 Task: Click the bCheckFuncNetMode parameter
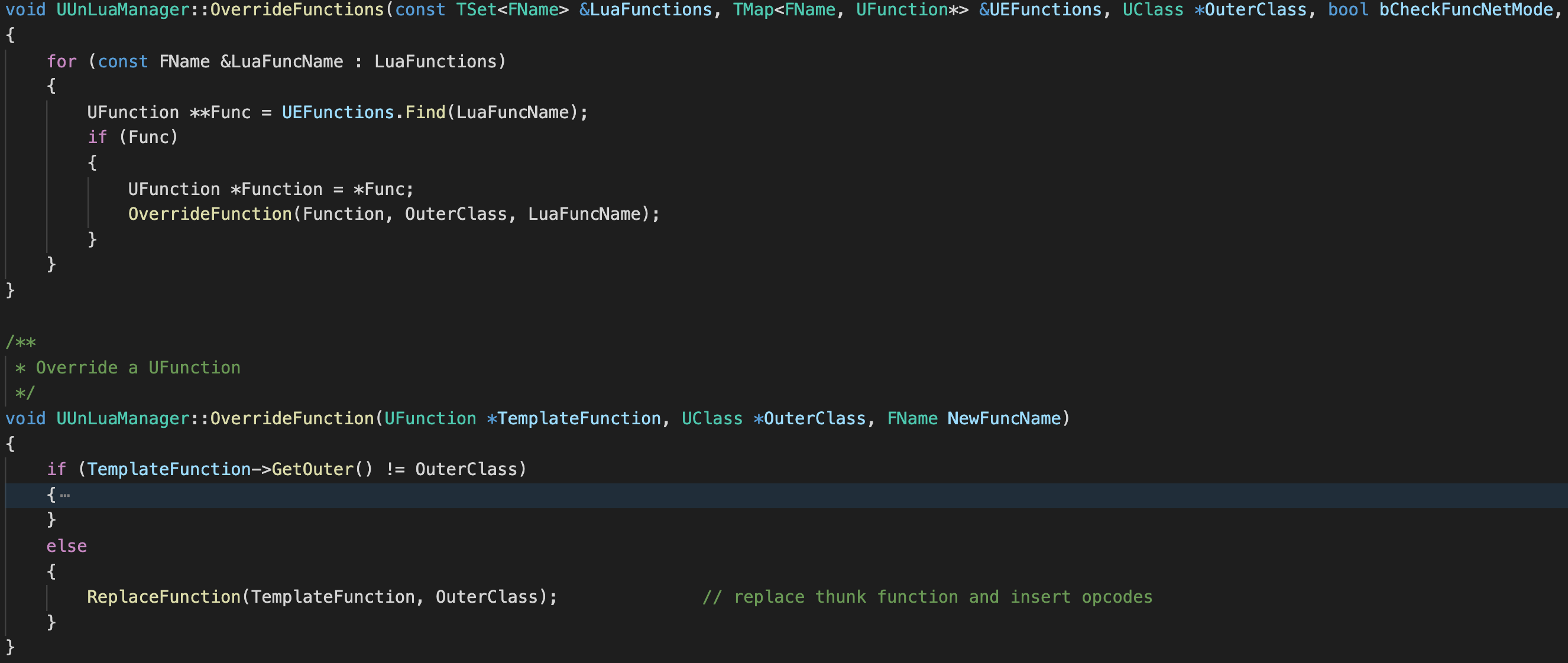point(1465,9)
